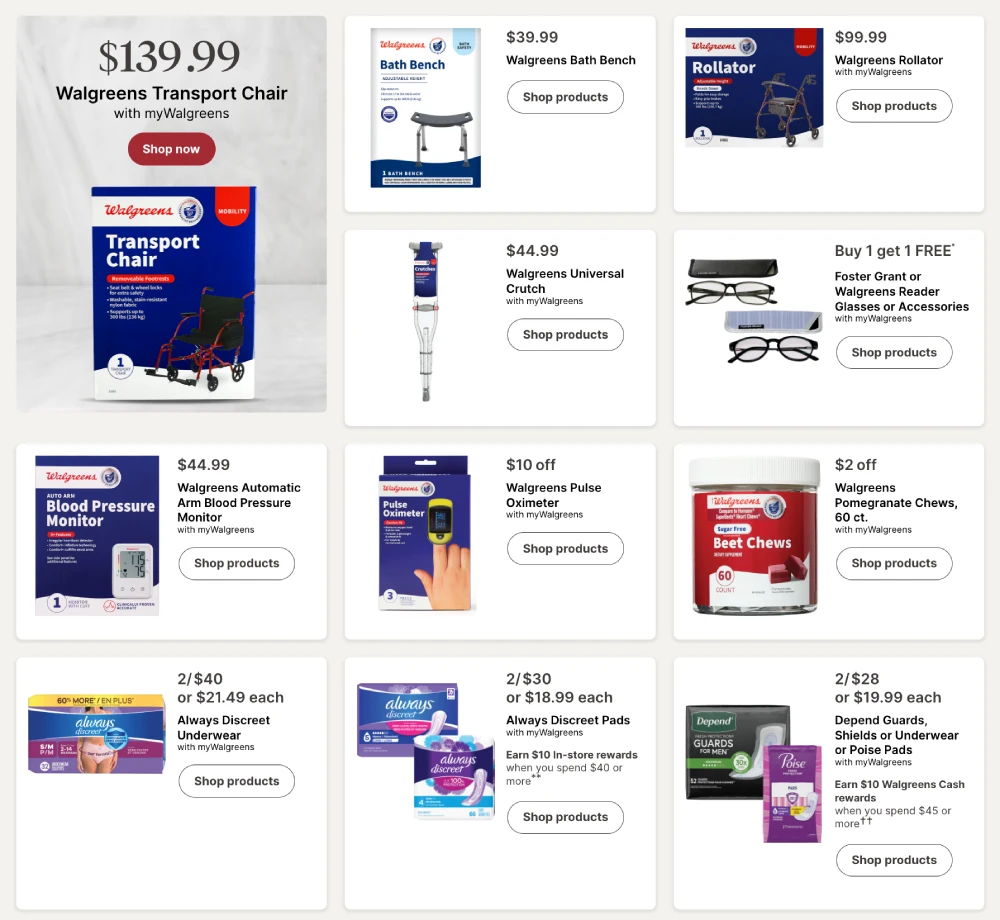Shop products for Blood Pressure Monitor
This screenshot has width=1000, height=920.
(236, 563)
